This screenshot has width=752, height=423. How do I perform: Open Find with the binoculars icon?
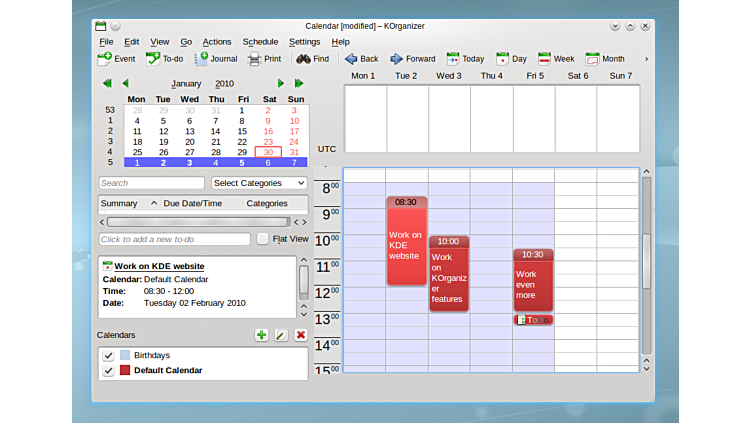pyautogui.click(x=312, y=59)
